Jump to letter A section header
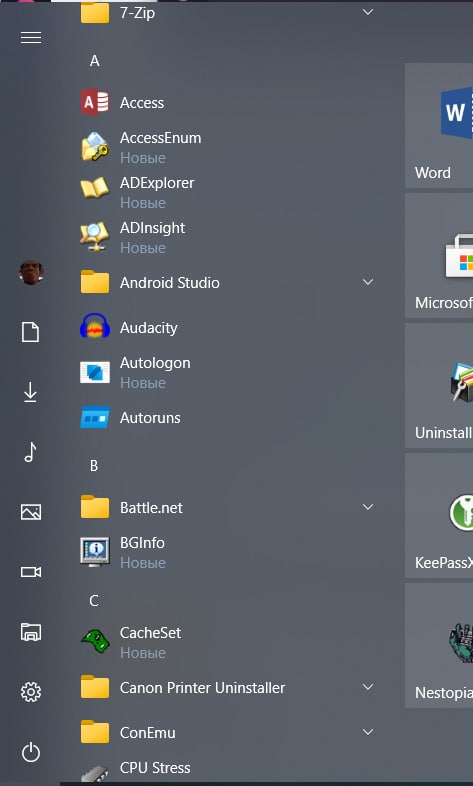Image resolution: width=473 pixels, height=786 pixels. pyautogui.click(x=94, y=61)
